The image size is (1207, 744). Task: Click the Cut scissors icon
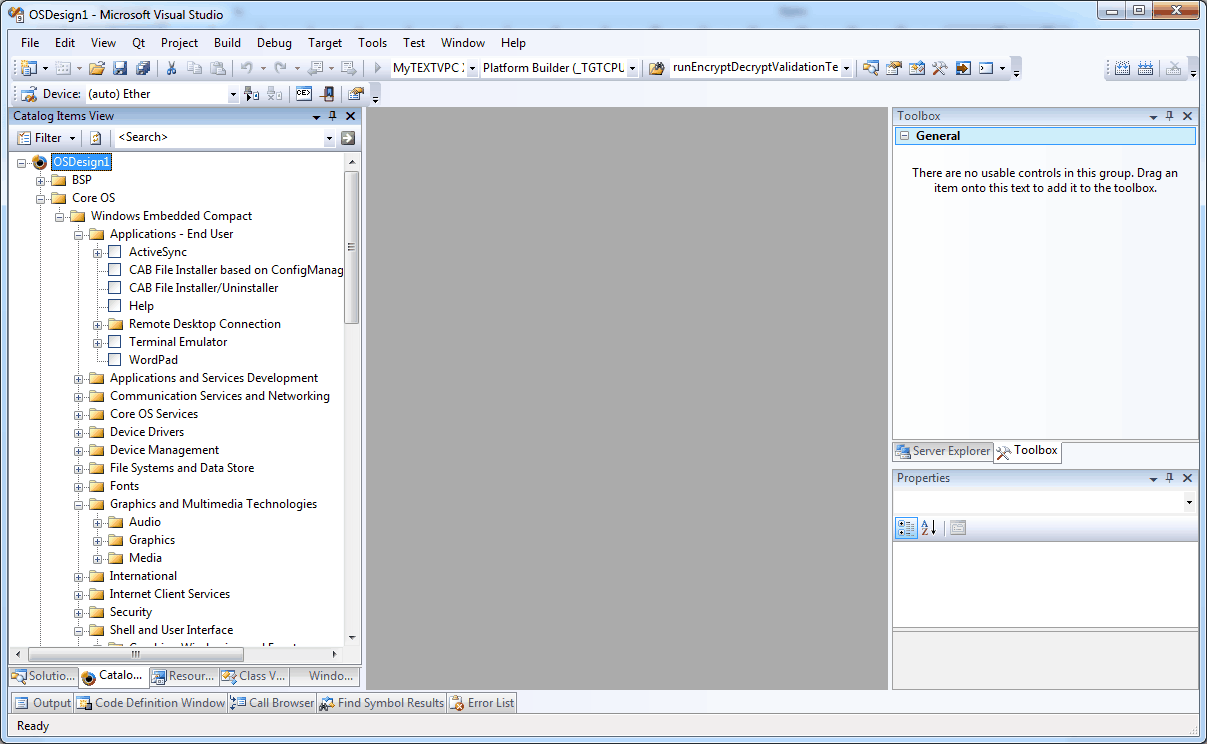(x=171, y=68)
